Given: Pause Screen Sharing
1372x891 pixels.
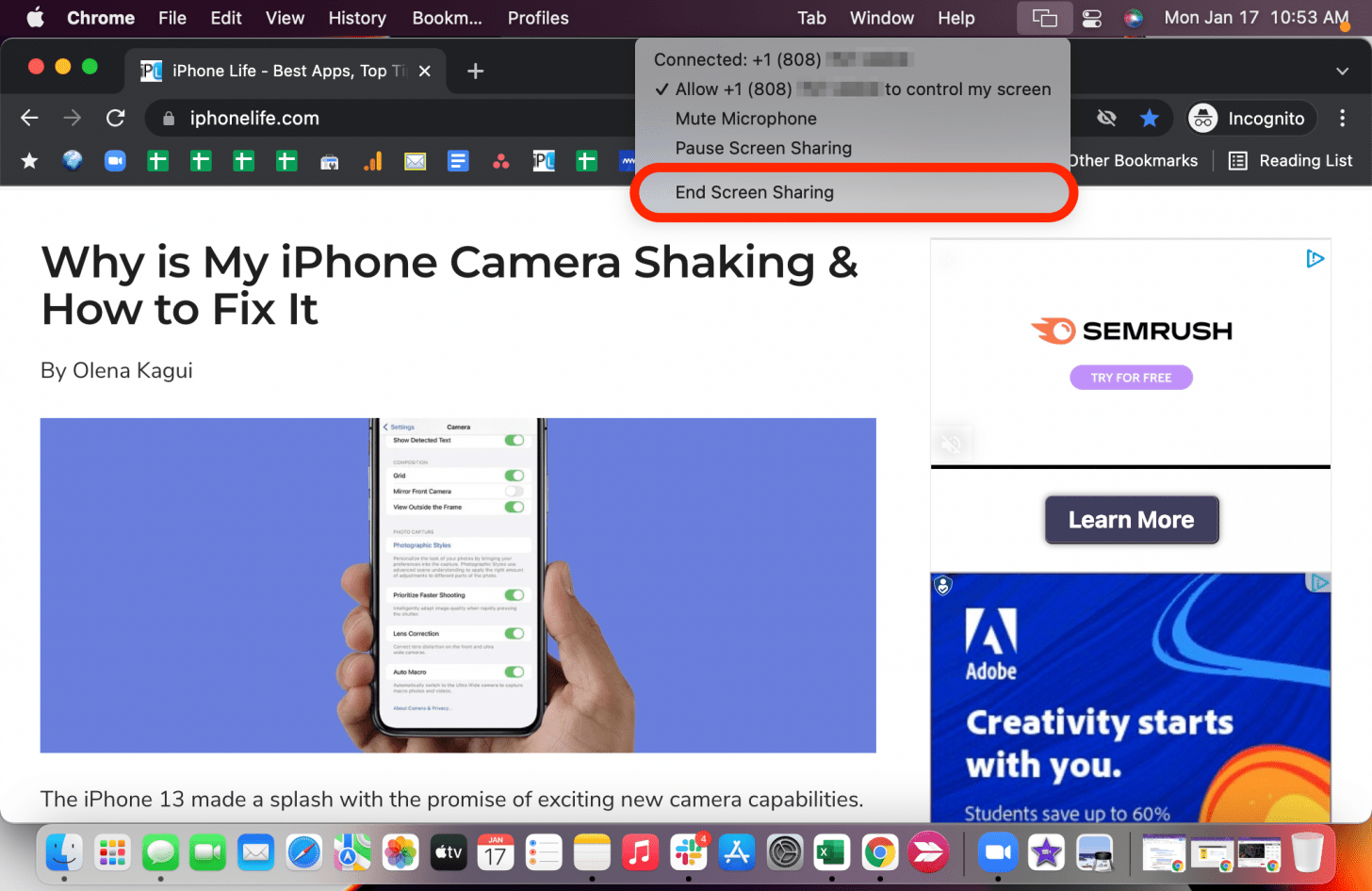Looking at the screenshot, I should pyautogui.click(x=763, y=148).
